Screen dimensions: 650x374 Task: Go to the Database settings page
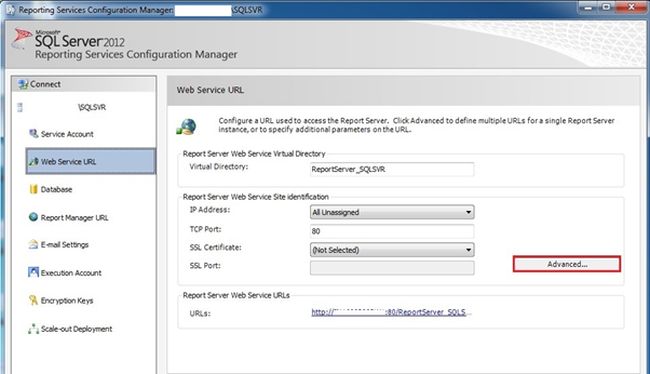pos(56,189)
